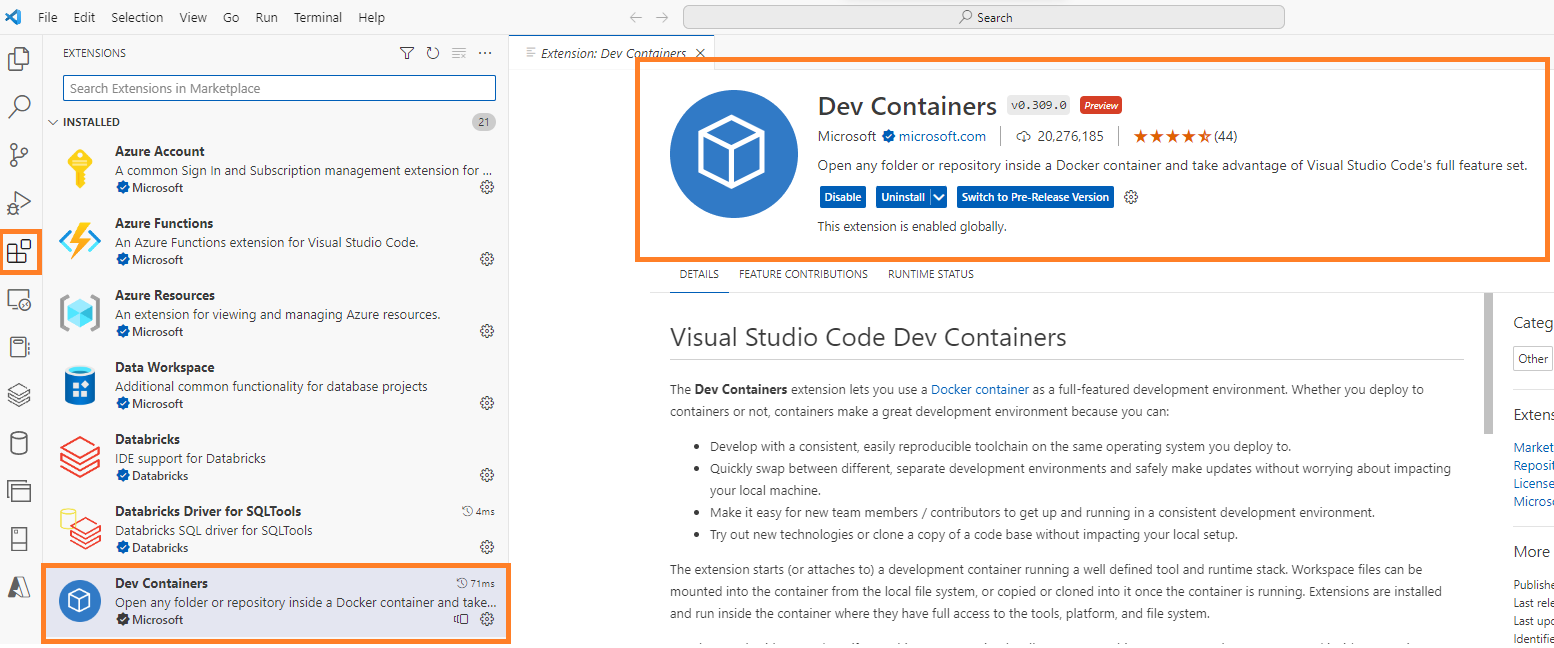Open the Search view in activity bar
Screen dimensions: 1554x648
coord(19,107)
